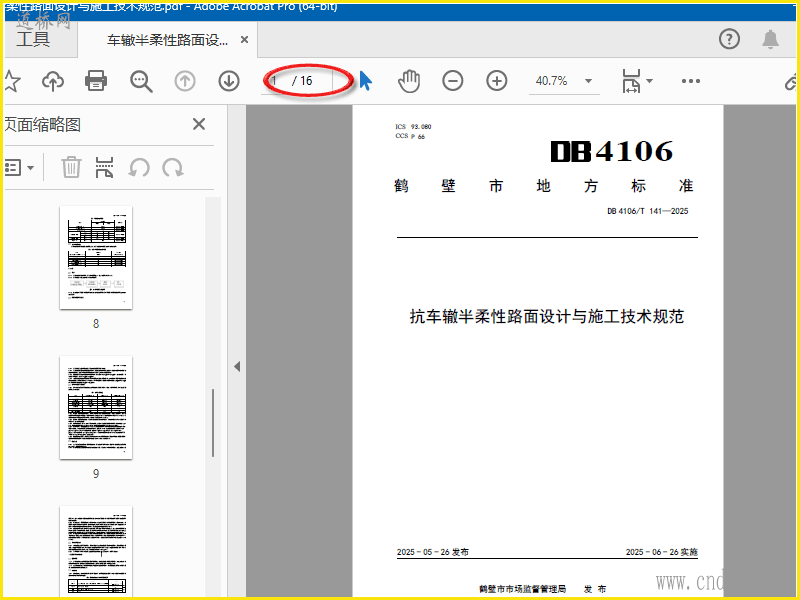
Task: Open the Help question mark icon
Action: (730, 39)
